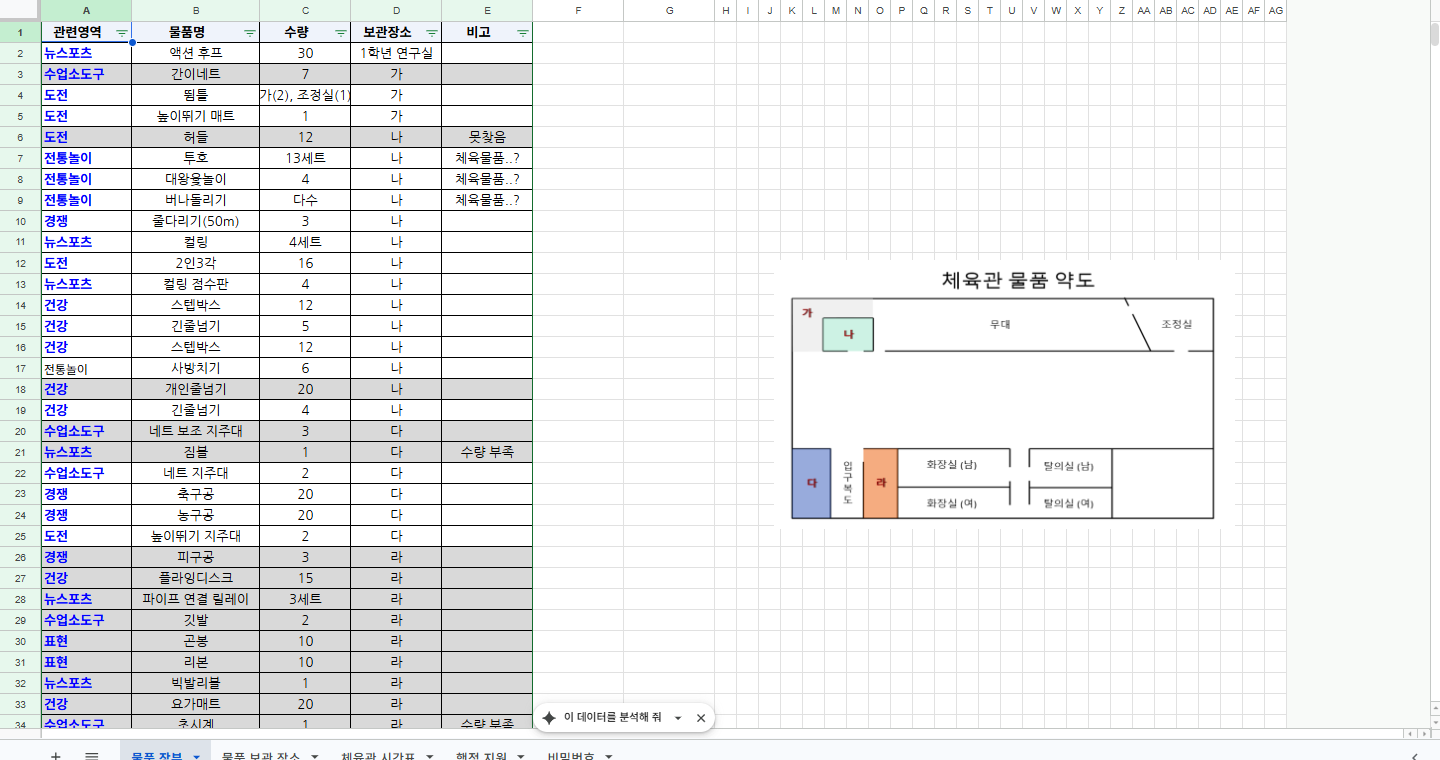
Task: Open the 물품 보관 장소 tab dropdown arrow
Action: coord(314,756)
